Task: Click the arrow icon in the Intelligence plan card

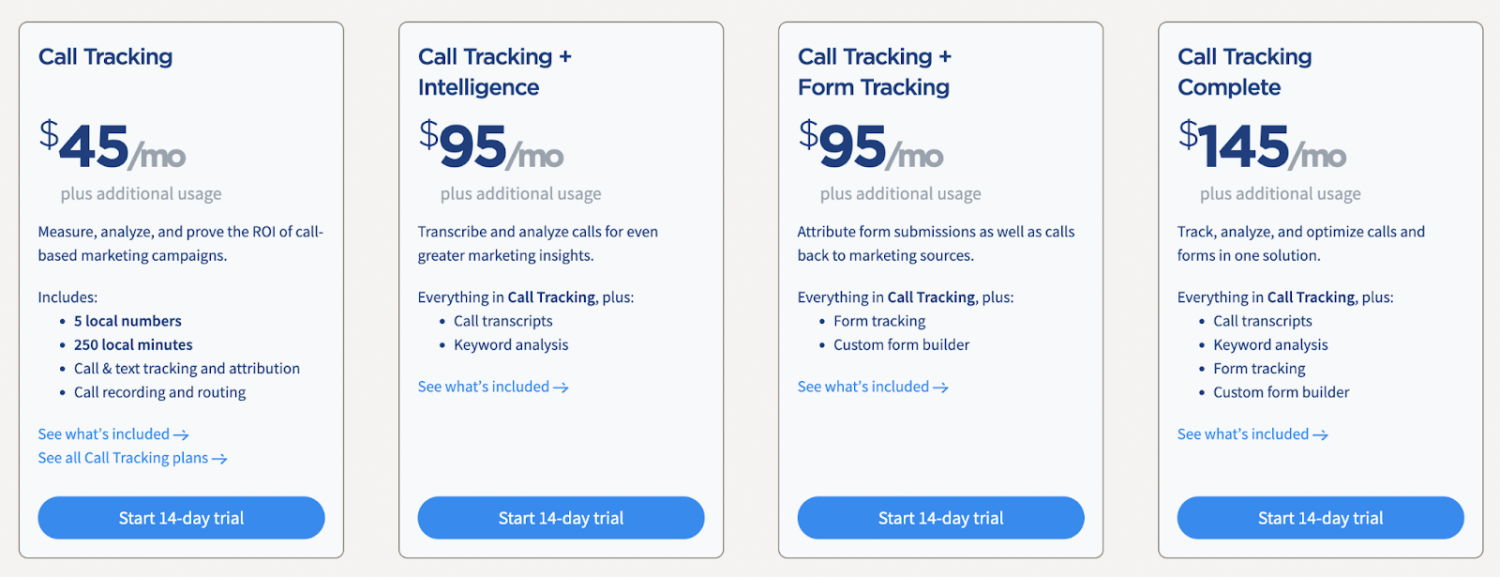Action: (563, 386)
